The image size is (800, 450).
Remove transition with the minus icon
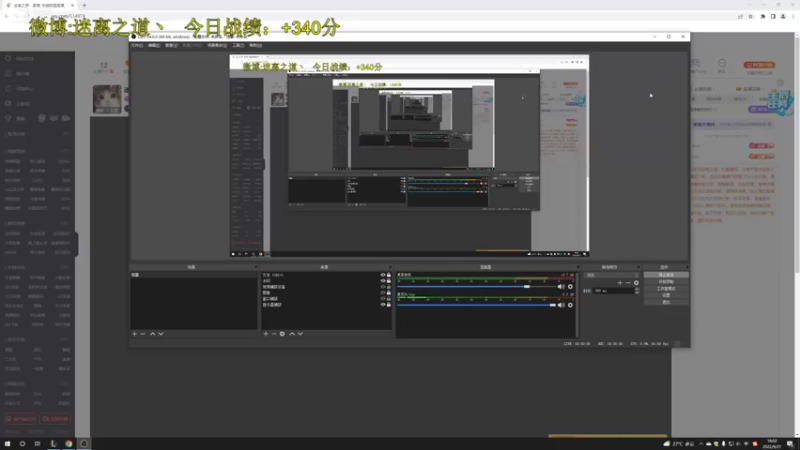coord(628,283)
